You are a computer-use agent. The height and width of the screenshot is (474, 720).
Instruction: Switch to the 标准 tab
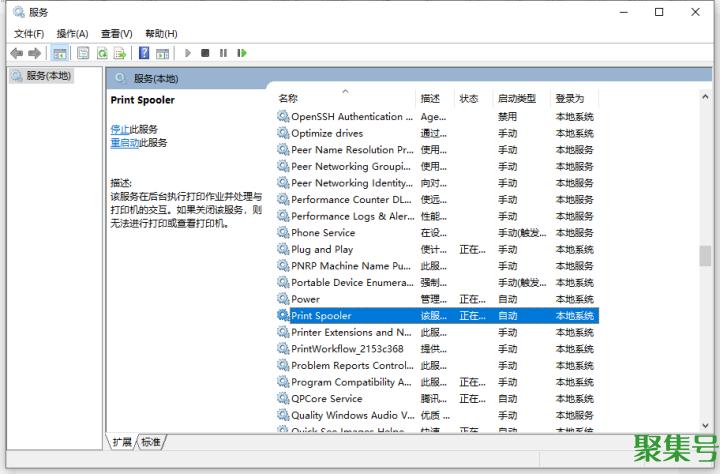[151, 441]
